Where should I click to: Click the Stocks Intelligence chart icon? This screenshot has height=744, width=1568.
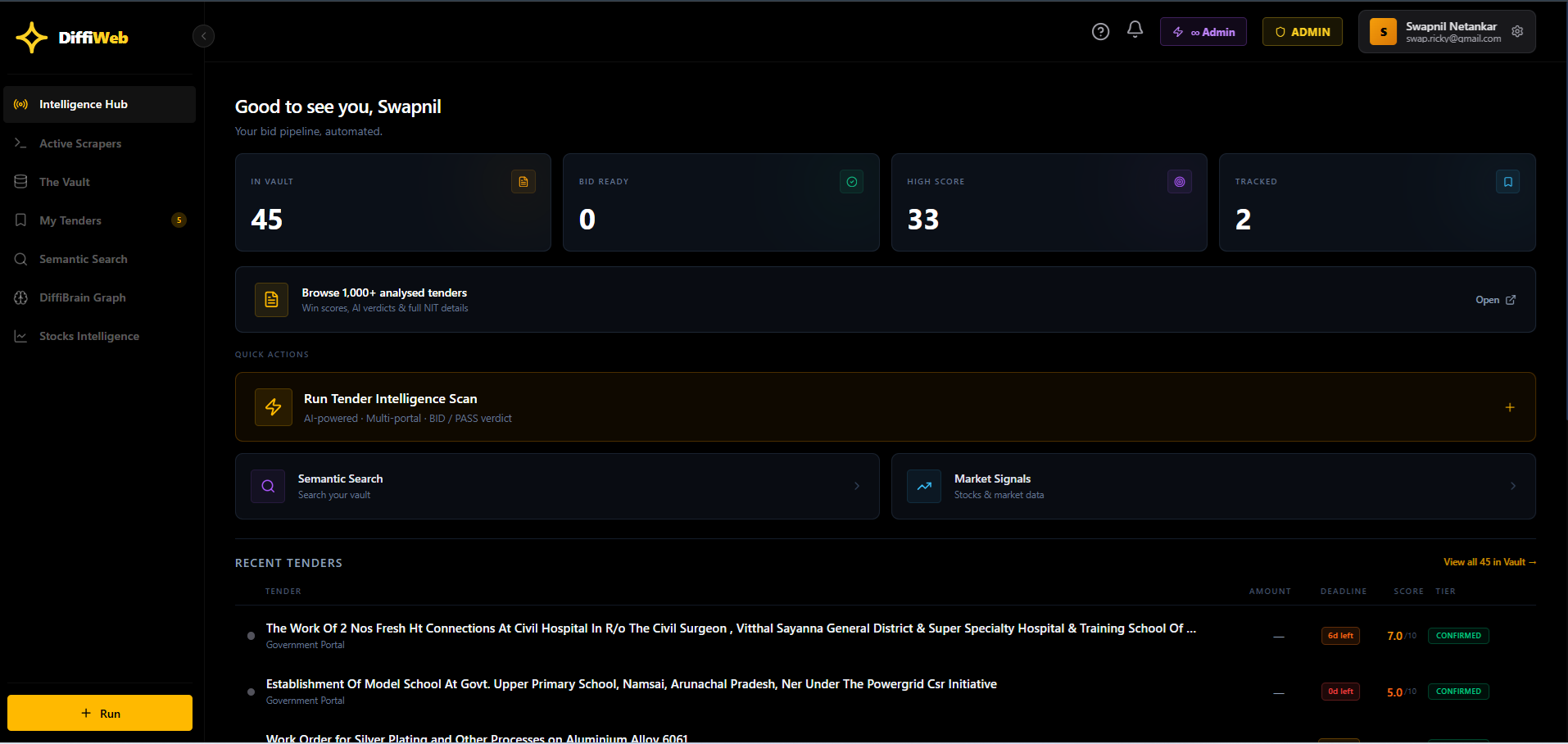pos(21,336)
